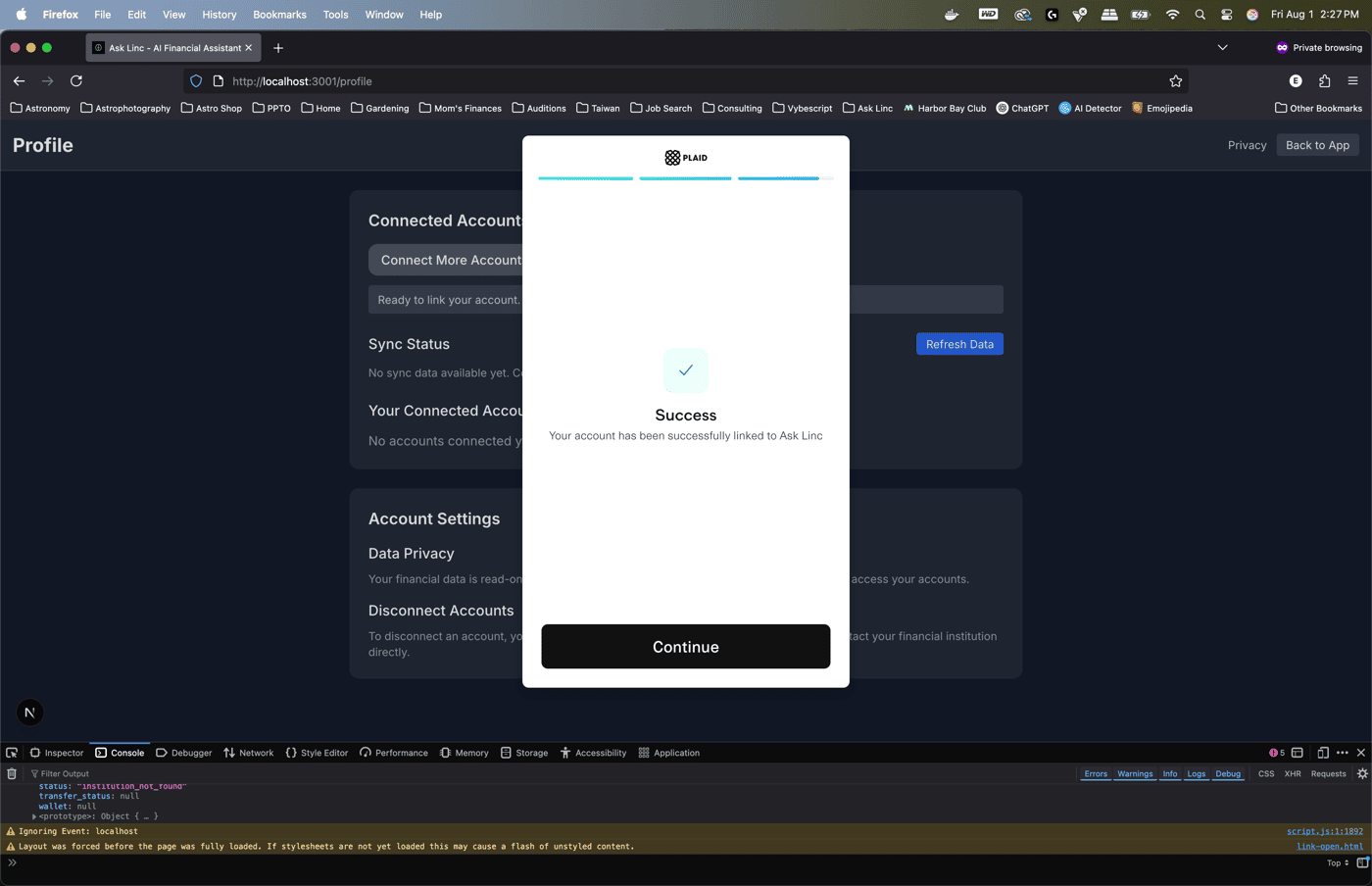This screenshot has width=1372, height=886.
Task: Open the link-open.html source link
Action: (x=1330, y=847)
